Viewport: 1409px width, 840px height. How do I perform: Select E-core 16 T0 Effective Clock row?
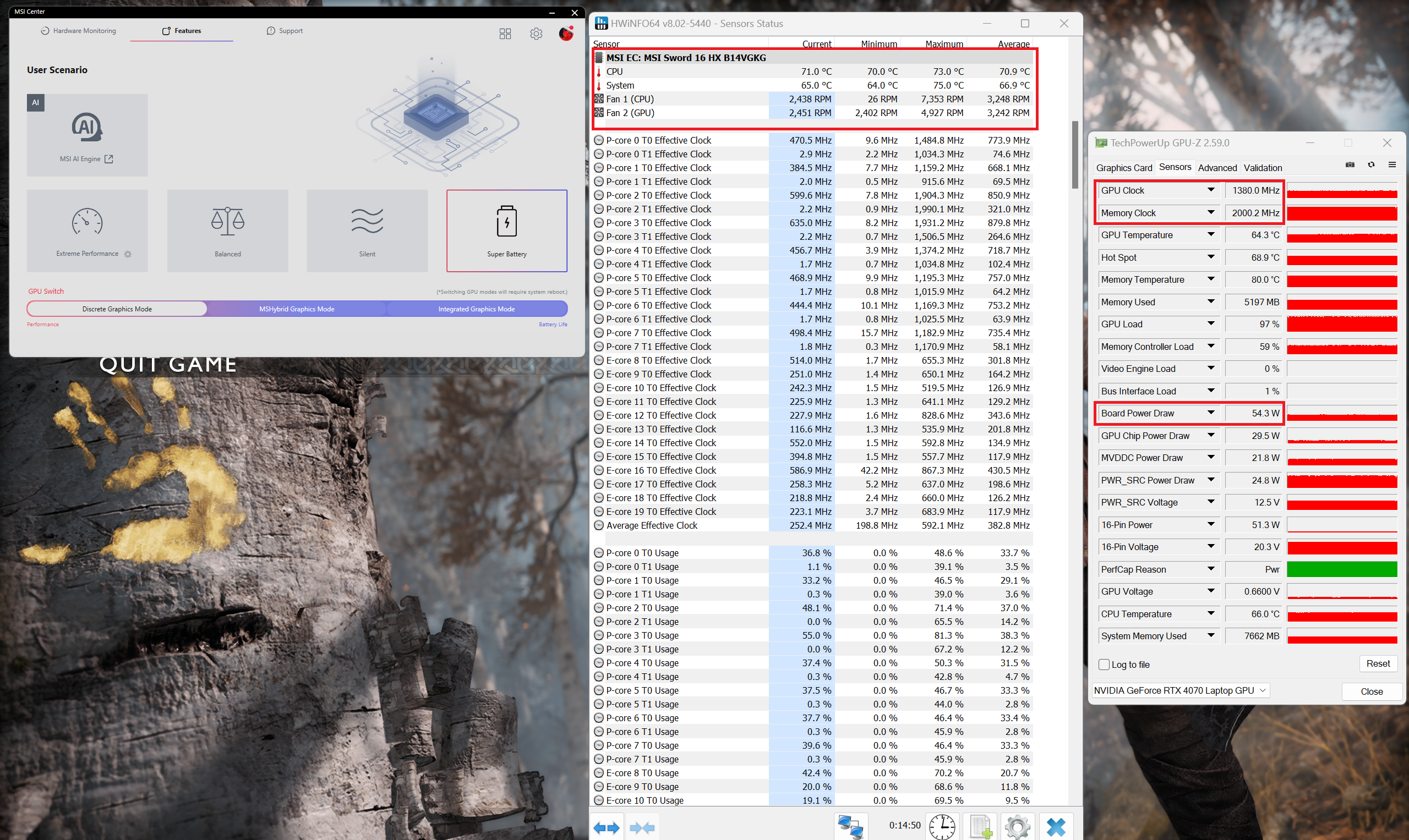click(x=813, y=470)
